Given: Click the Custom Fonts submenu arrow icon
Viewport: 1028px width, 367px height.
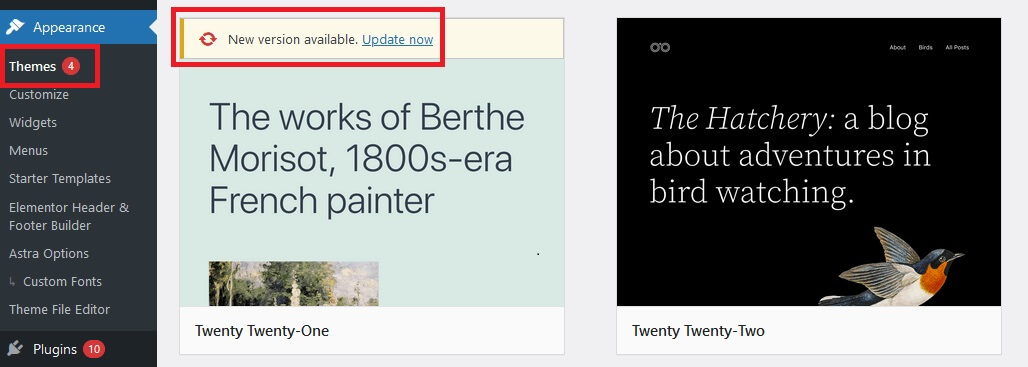Looking at the screenshot, I should point(12,282).
